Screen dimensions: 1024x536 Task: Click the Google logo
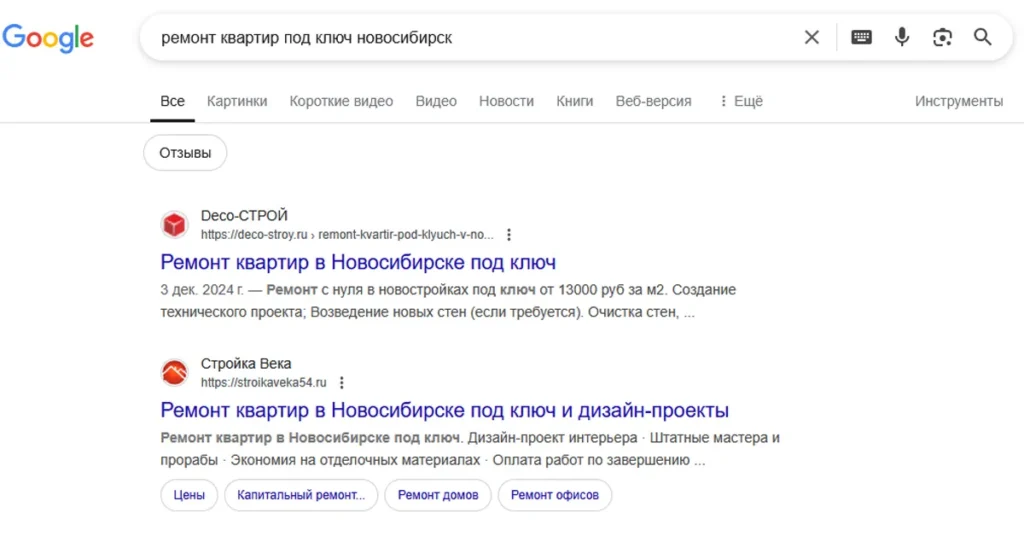[48, 38]
